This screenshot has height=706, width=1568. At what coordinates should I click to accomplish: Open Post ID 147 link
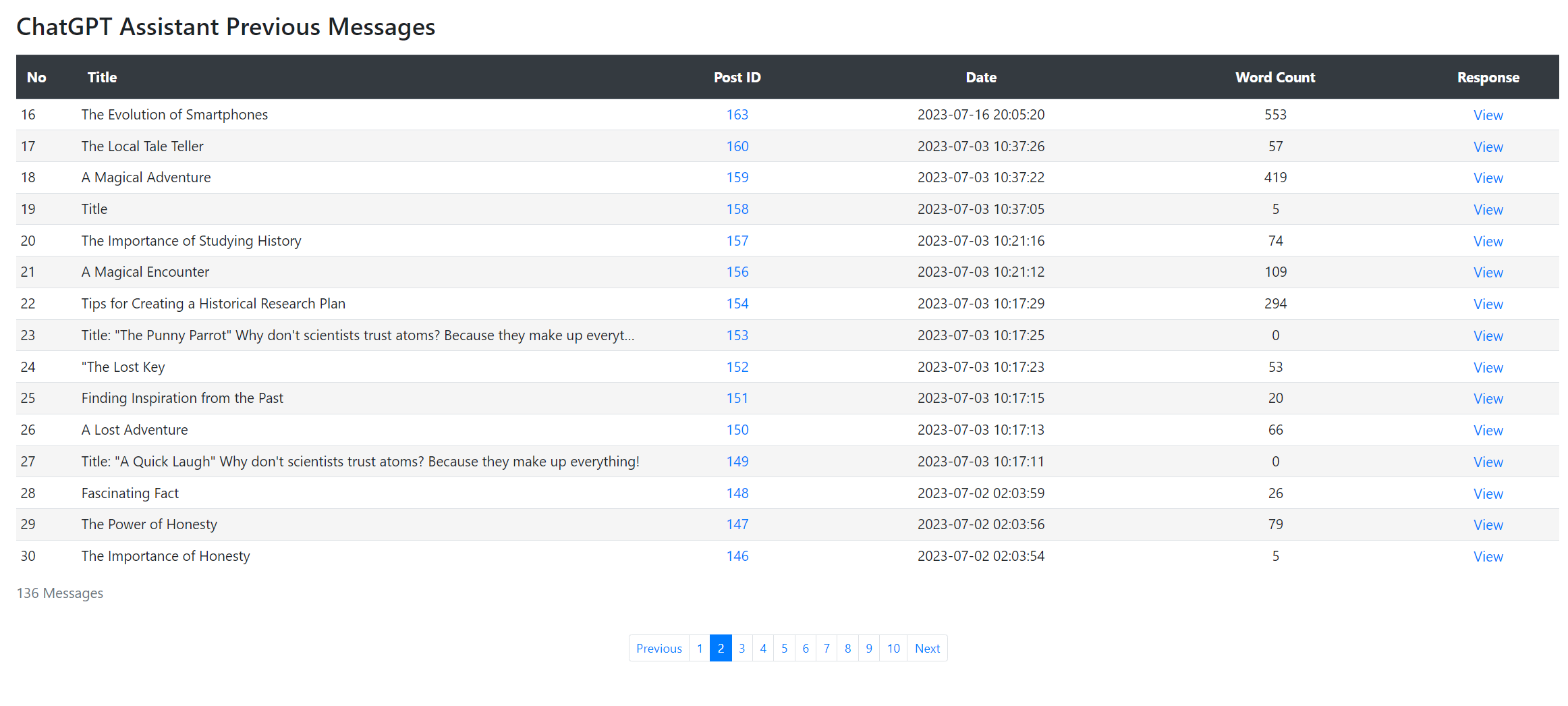(x=737, y=524)
